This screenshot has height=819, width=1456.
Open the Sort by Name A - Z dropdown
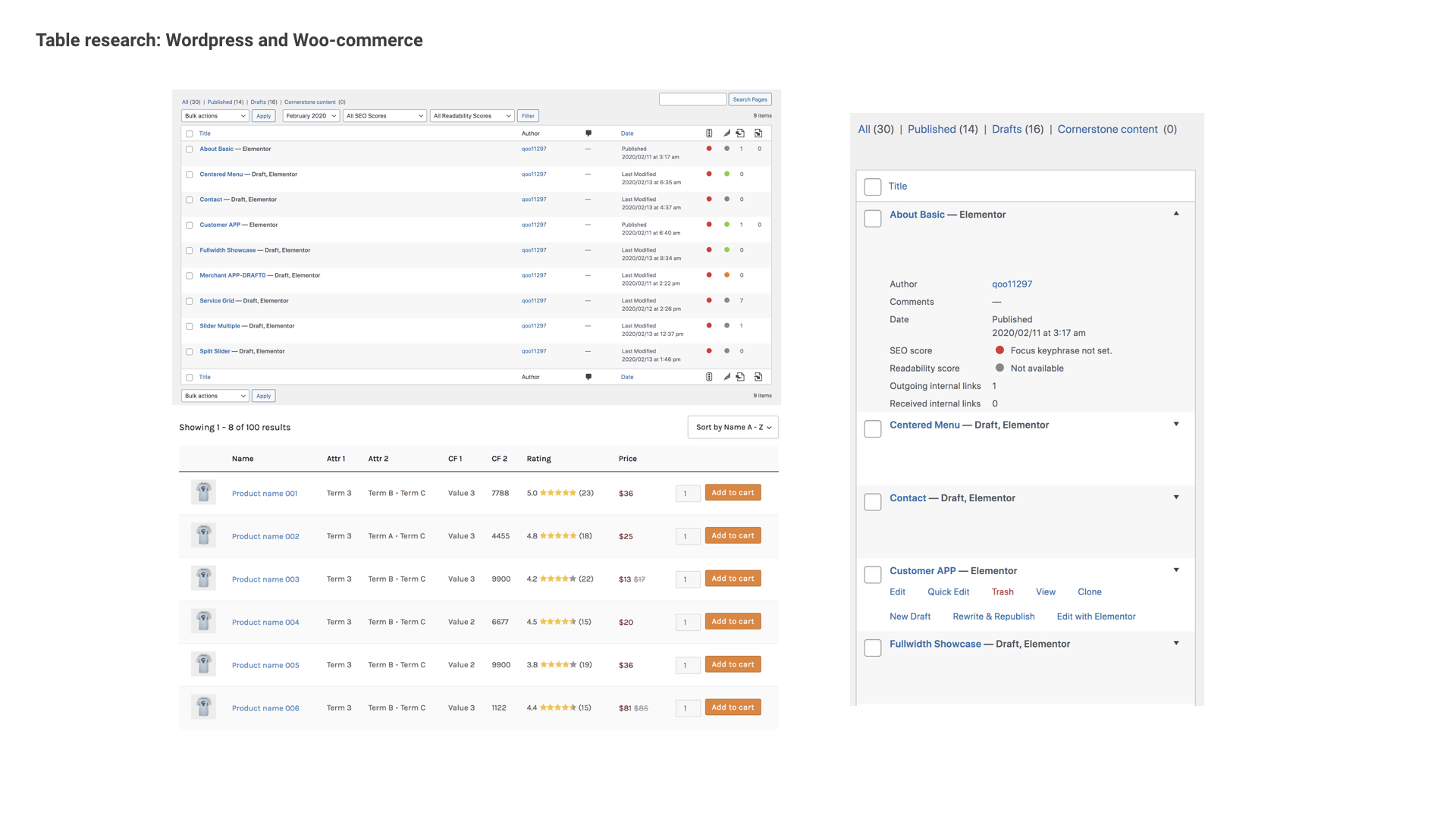733,427
